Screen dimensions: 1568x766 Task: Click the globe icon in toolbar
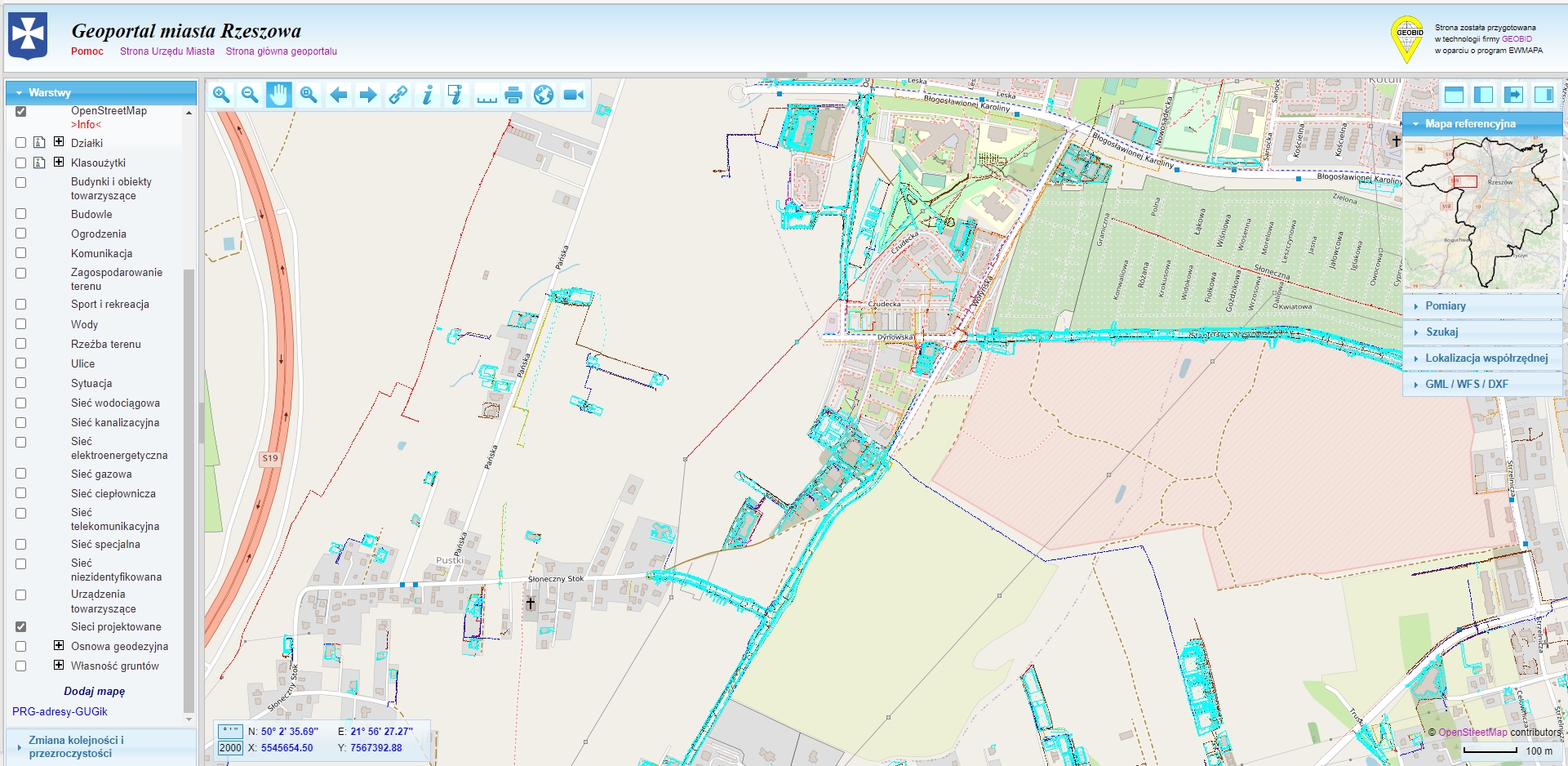(544, 95)
